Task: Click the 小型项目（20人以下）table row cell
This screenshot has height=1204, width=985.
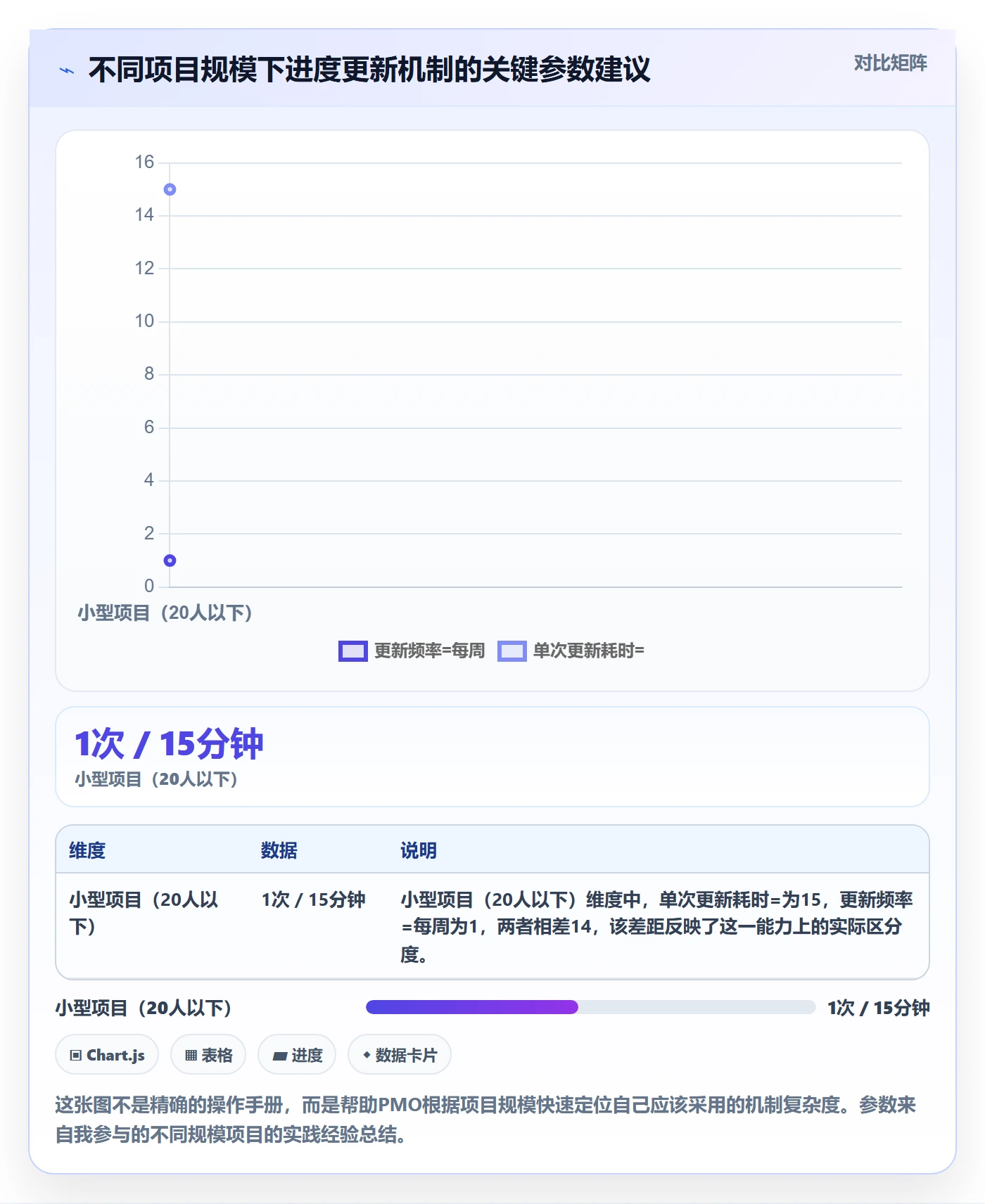Action: click(144, 913)
